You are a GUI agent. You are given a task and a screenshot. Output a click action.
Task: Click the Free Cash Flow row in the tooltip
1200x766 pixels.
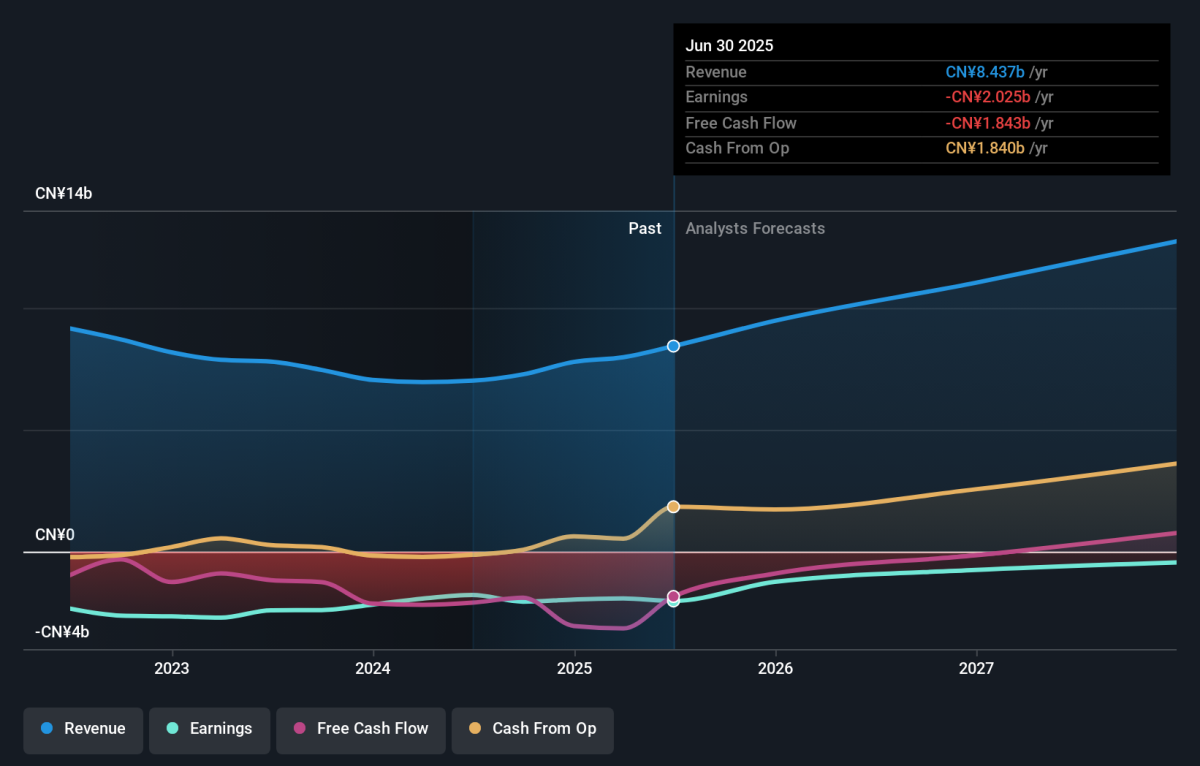[x=741, y=123]
